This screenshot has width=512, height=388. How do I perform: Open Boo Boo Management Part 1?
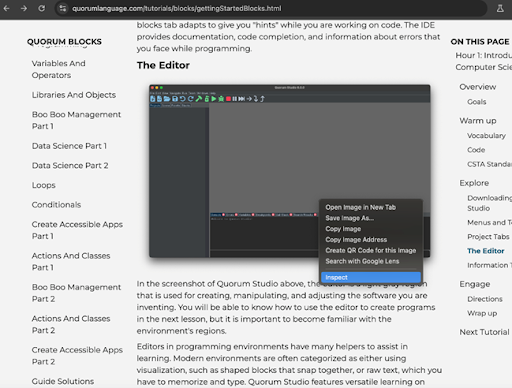pyautogui.click(x=76, y=120)
